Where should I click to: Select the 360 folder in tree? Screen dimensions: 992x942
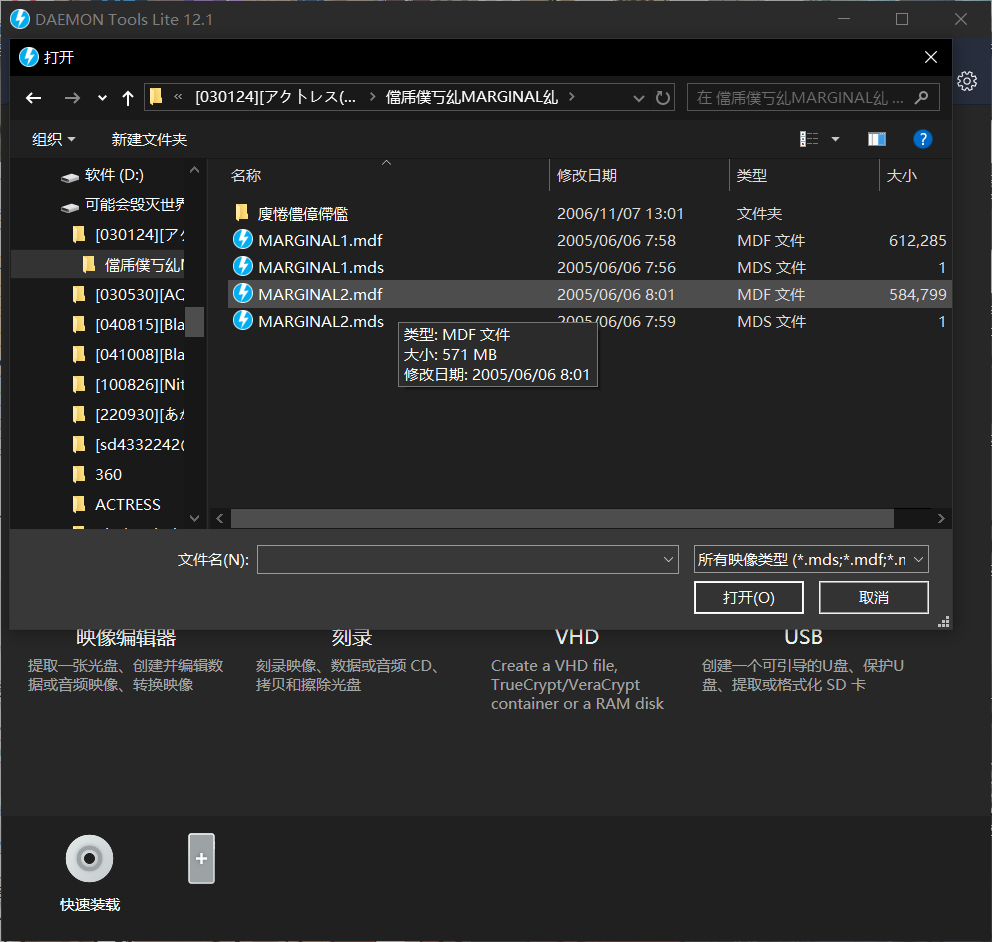tap(98, 474)
